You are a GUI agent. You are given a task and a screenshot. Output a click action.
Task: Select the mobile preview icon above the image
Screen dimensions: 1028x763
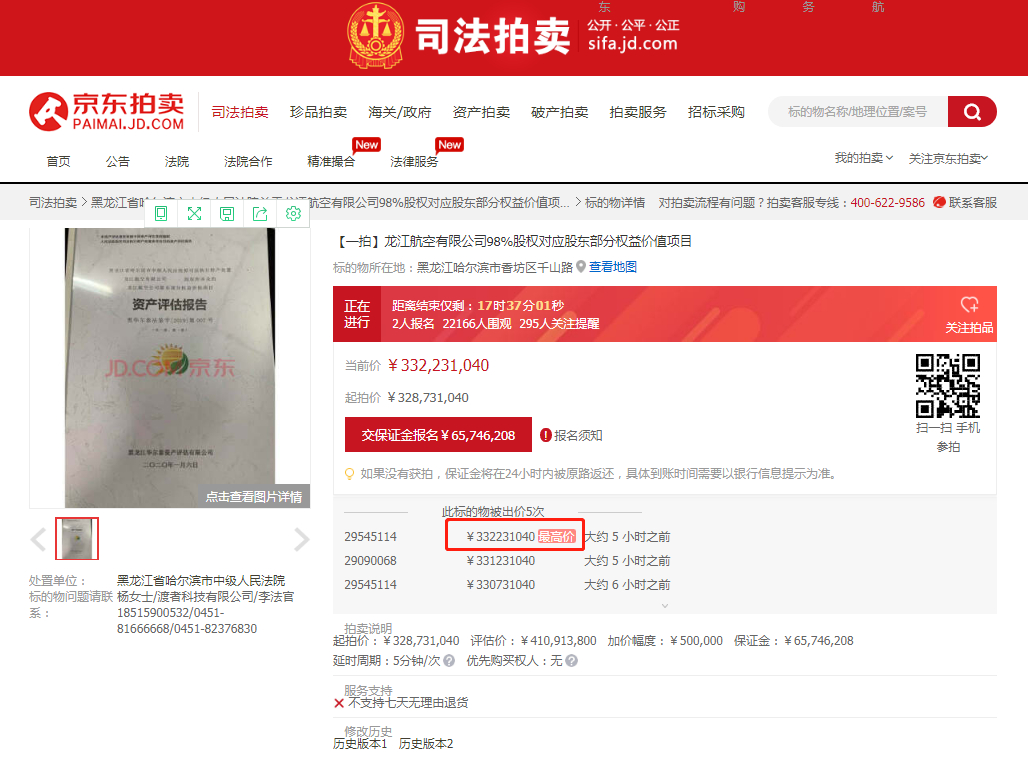click(x=161, y=213)
